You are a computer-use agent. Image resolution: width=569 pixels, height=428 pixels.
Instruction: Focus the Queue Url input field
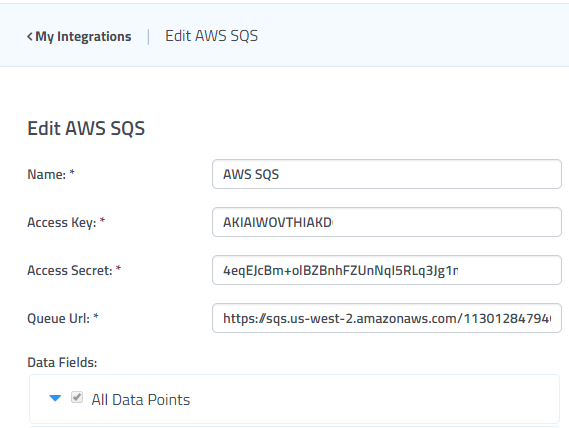coord(387,318)
